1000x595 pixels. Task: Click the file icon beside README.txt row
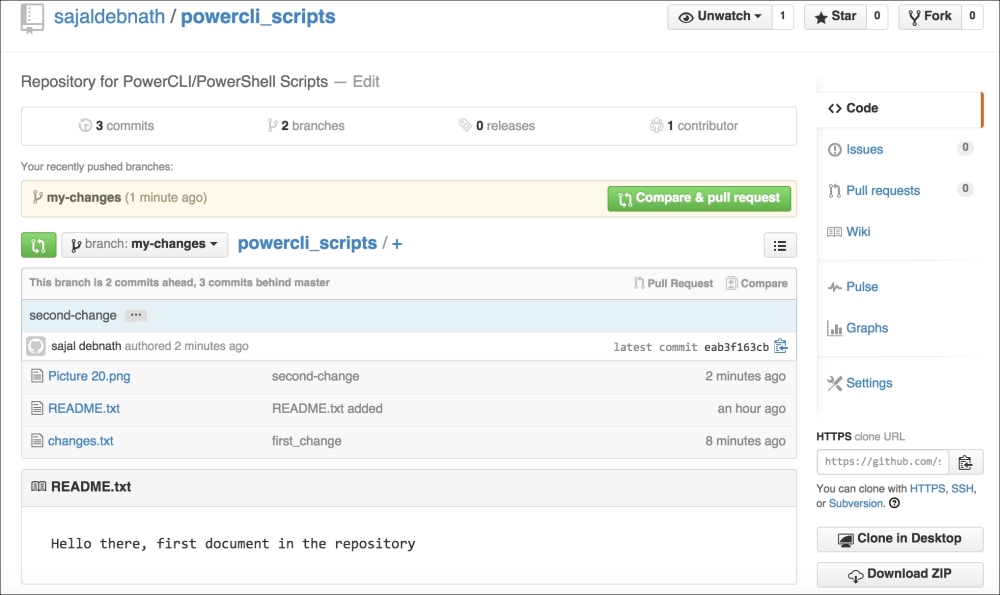coord(37,408)
